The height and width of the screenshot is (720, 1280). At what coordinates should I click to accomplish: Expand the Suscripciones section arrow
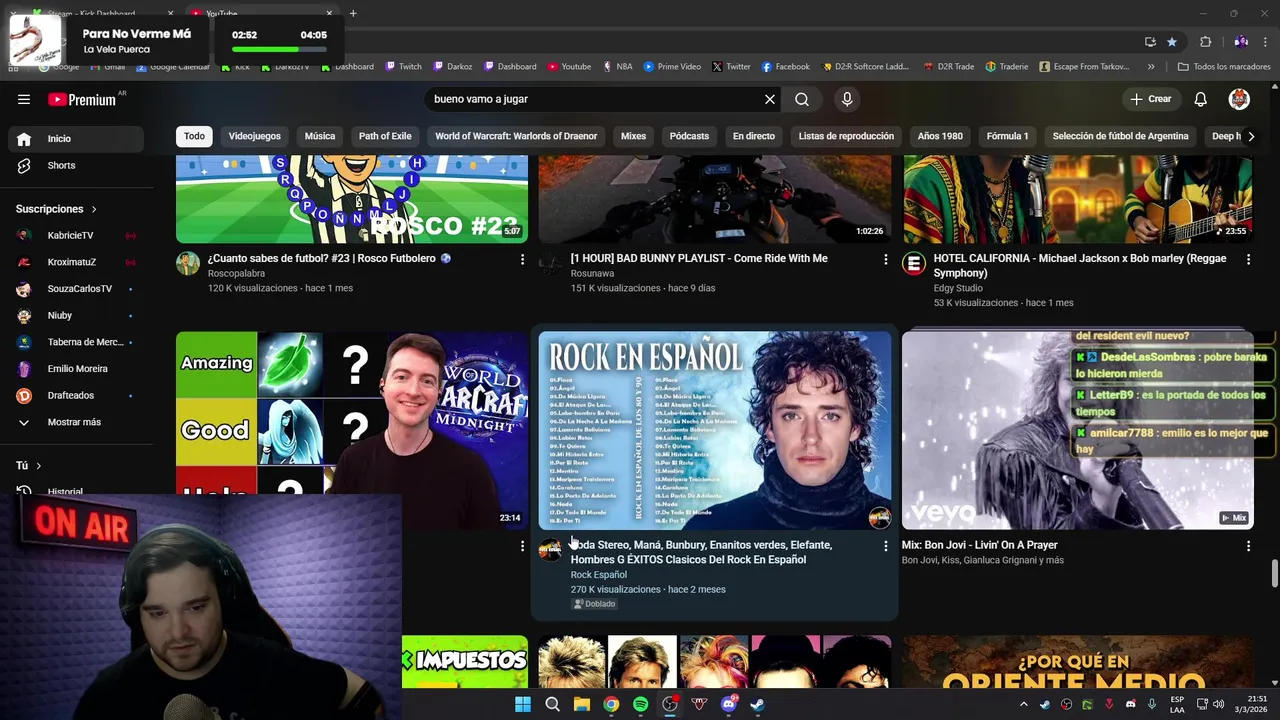click(94, 209)
